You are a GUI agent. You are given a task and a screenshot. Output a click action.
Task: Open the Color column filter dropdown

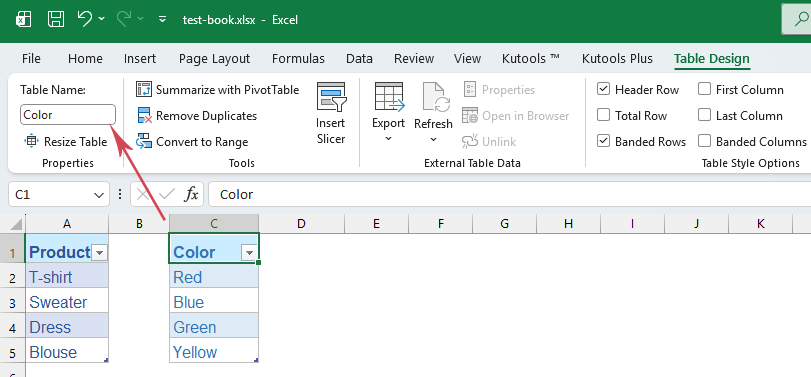(x=250, y=252)
